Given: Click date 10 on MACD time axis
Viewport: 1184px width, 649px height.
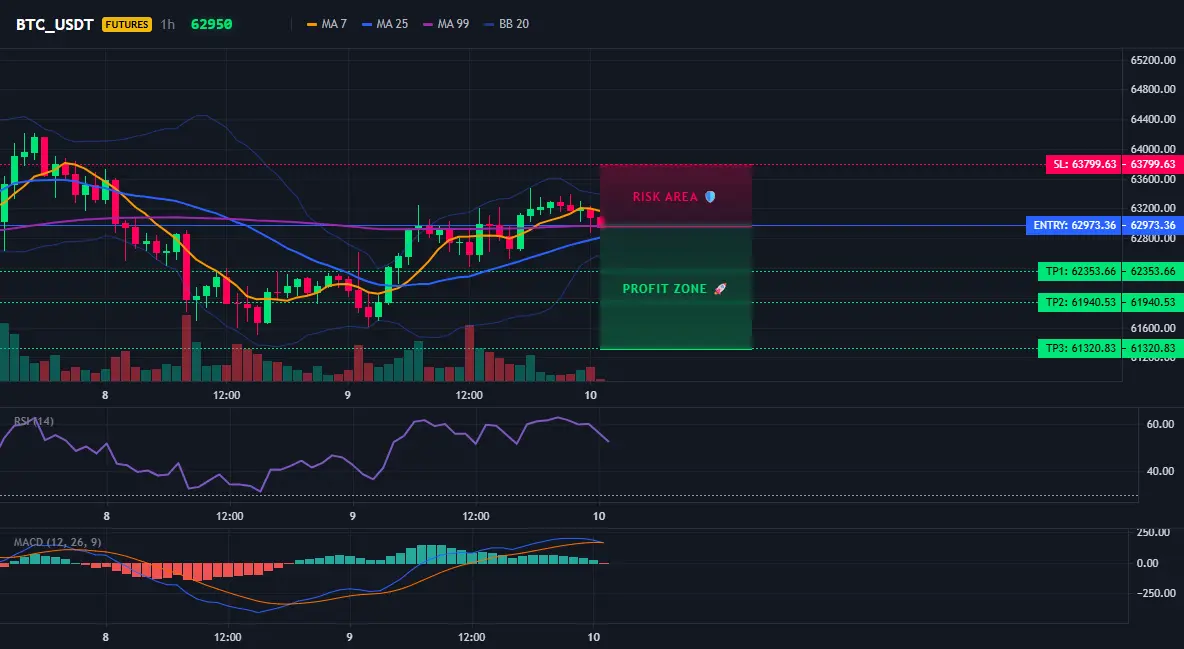Looking at the screenshot, I should pos(594,637).
